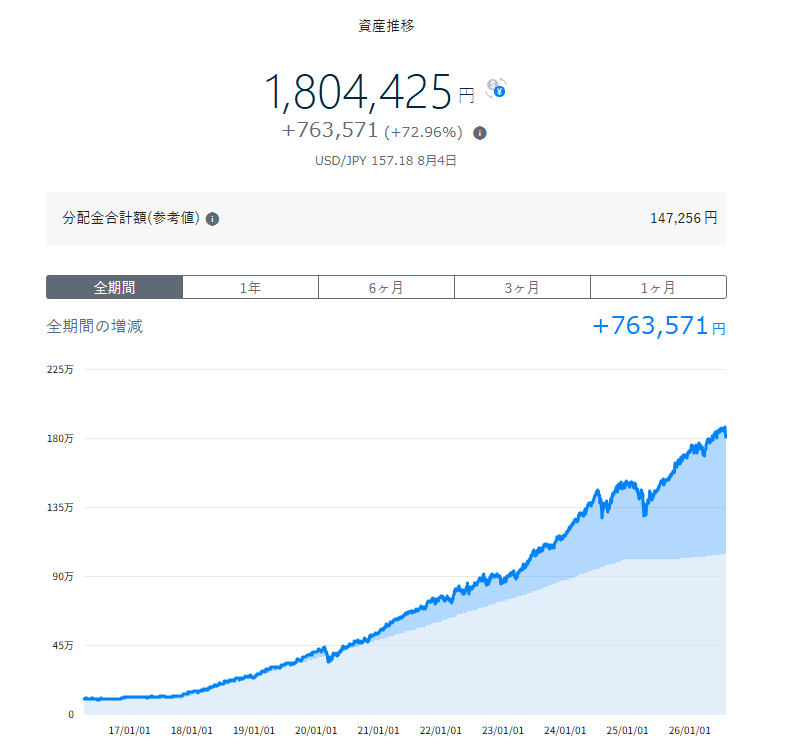Click the 25/01/01 date label

coord(627,730)
